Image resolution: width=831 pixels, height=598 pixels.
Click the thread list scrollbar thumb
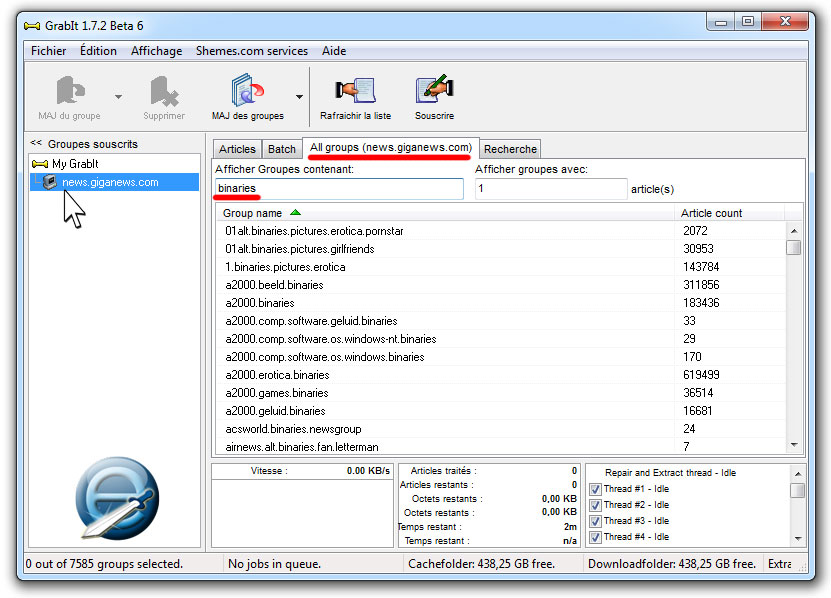tap(797, 490)
